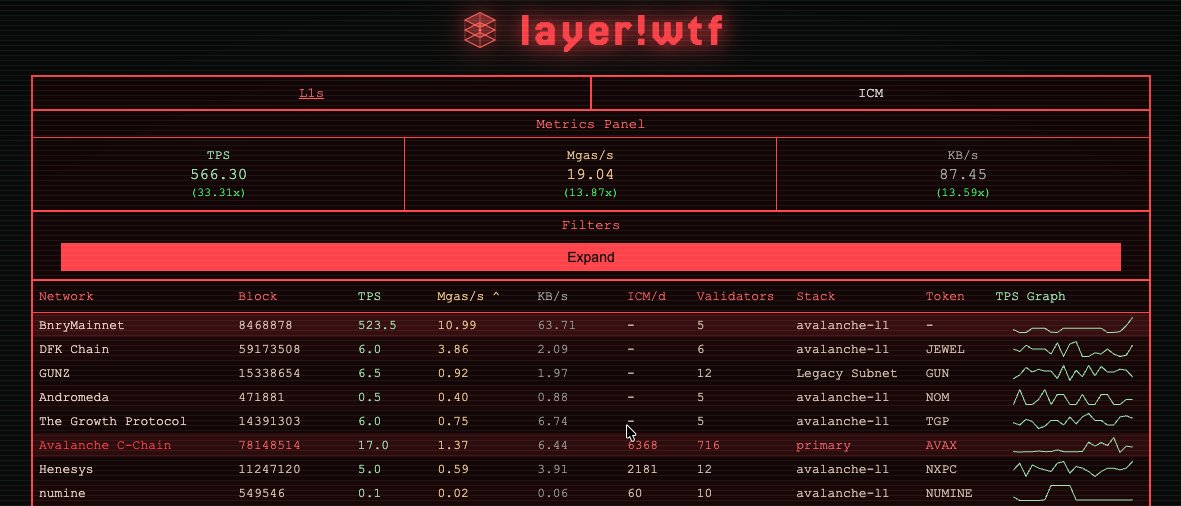Expand the Filters section

click(x=590, y=257)
